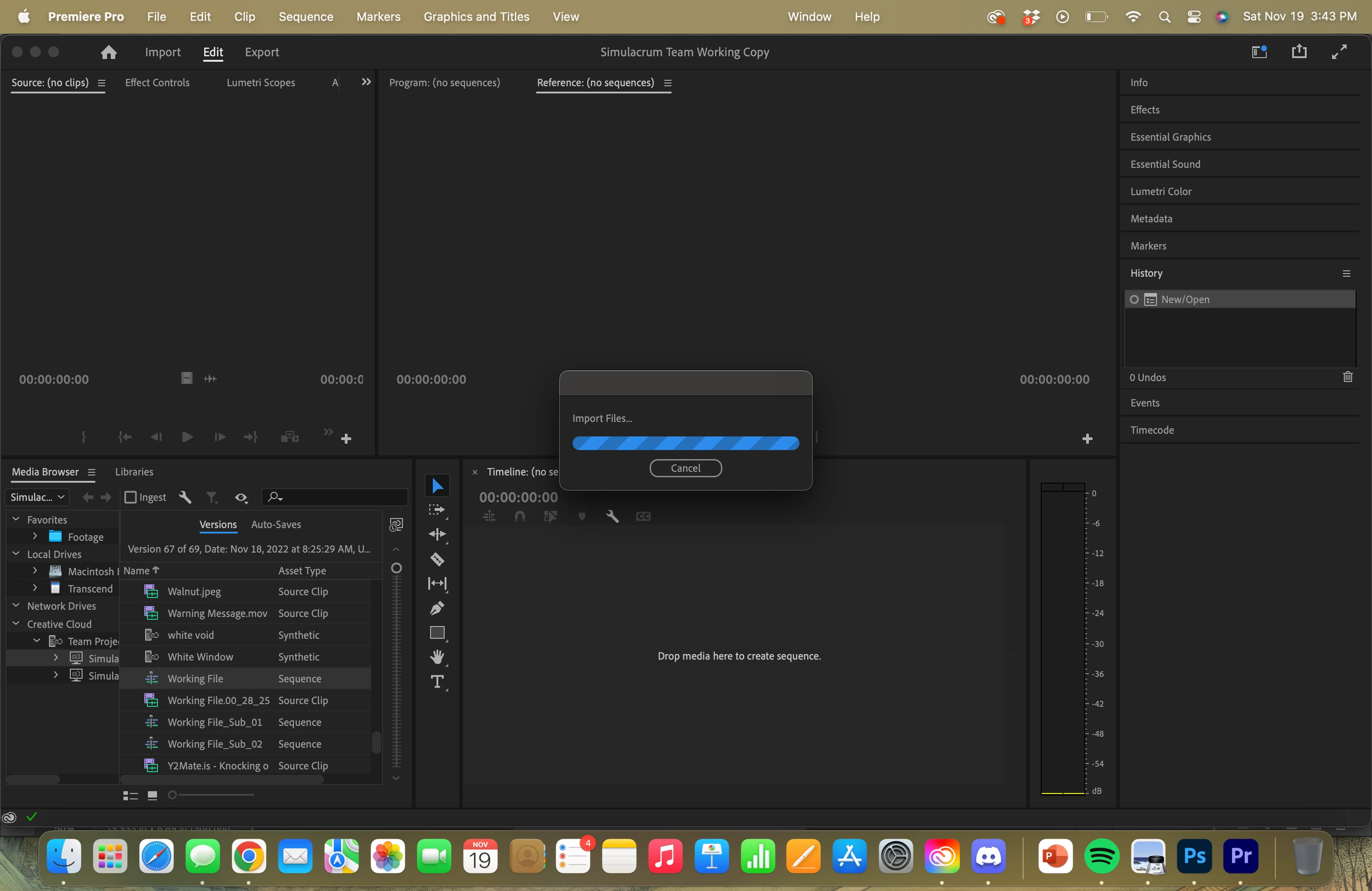Toggle the eye icon in Media Browser

click(241, 497)
